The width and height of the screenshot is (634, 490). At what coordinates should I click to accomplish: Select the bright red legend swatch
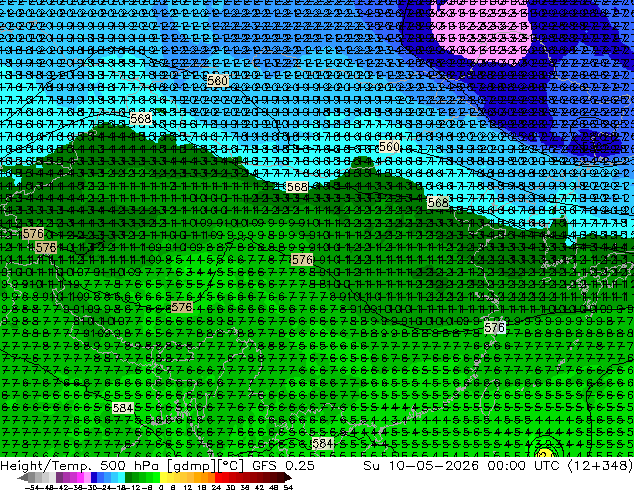[x=219, y=478]
